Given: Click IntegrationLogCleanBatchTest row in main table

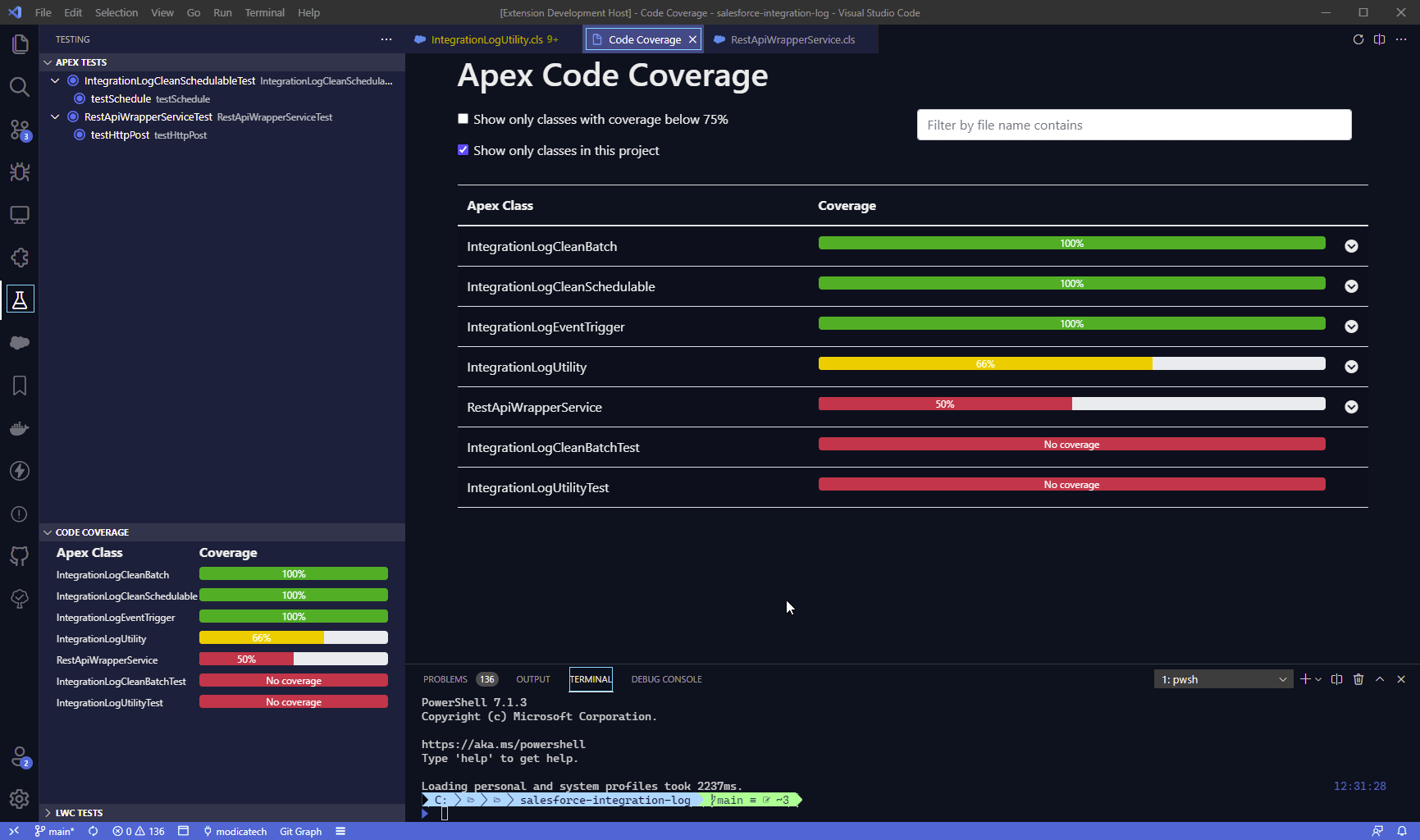Looking at the screenshot, I should (x=912, y=447).
